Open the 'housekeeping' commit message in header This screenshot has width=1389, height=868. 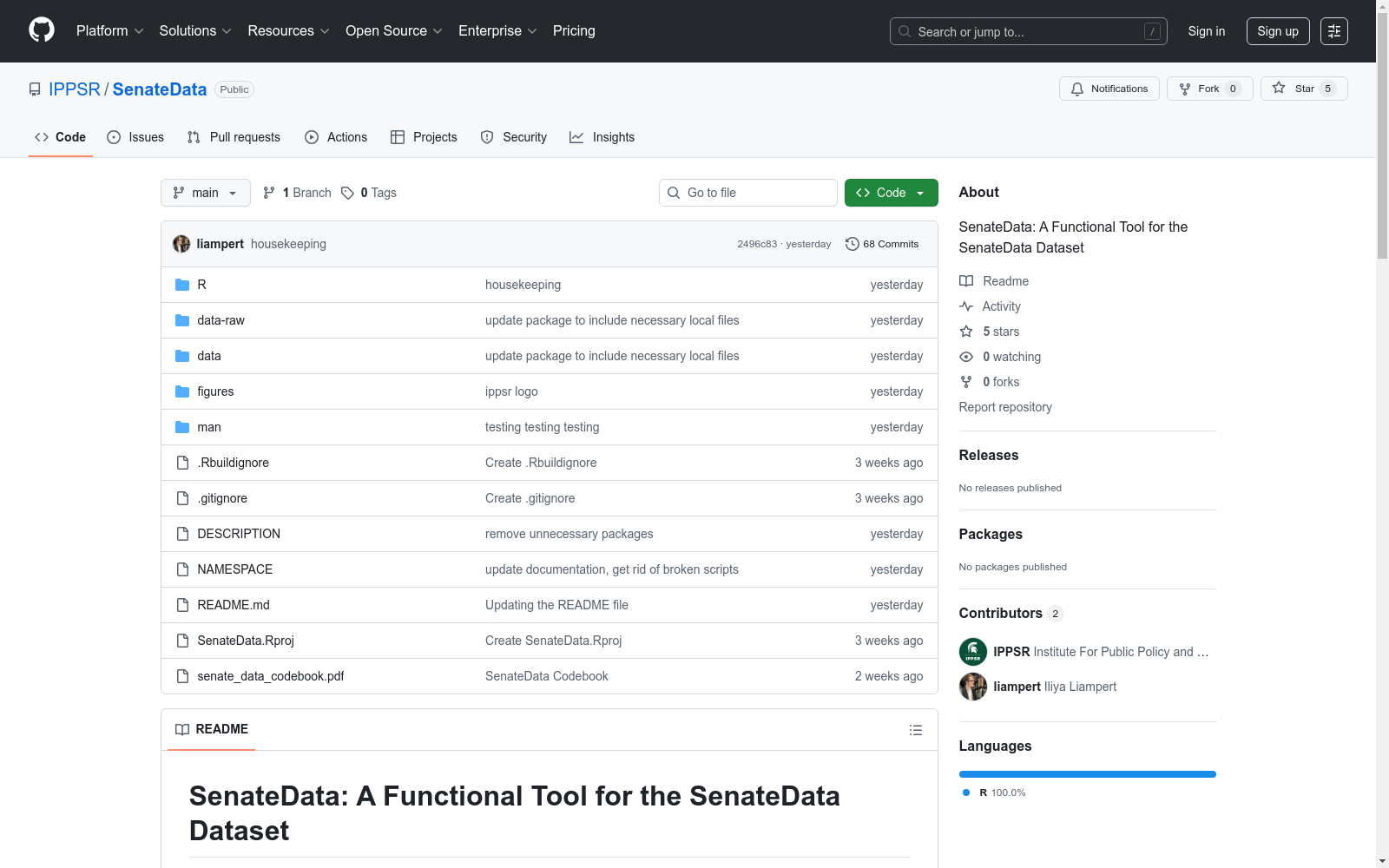(288, 244)
